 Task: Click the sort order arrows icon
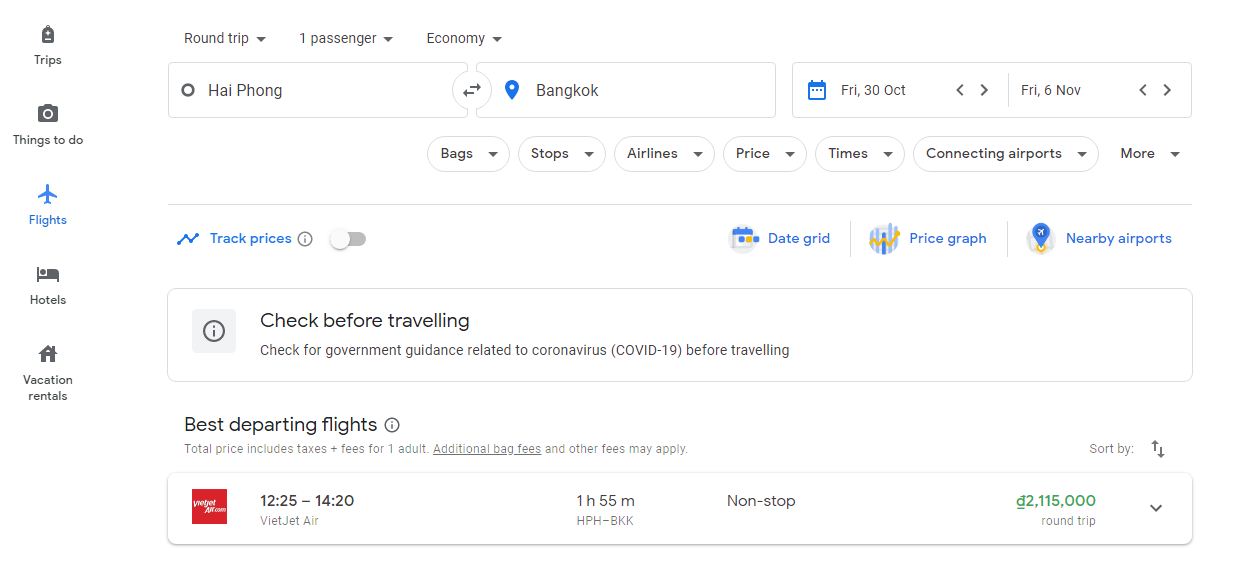pos(1158,449)
